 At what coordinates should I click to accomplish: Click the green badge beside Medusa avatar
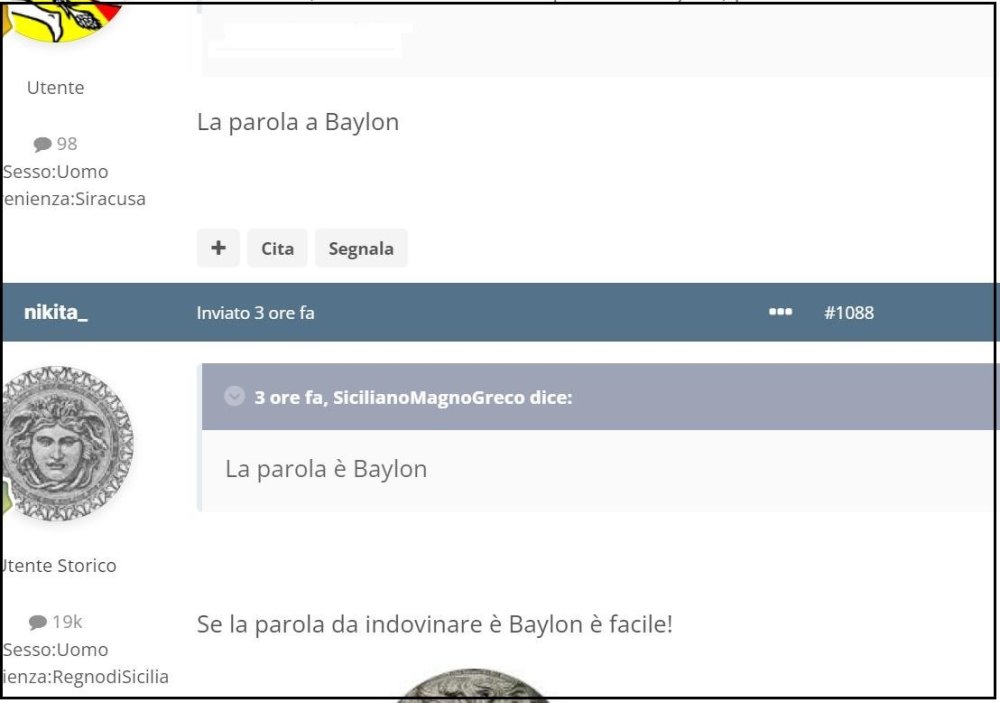click(7, 497)
